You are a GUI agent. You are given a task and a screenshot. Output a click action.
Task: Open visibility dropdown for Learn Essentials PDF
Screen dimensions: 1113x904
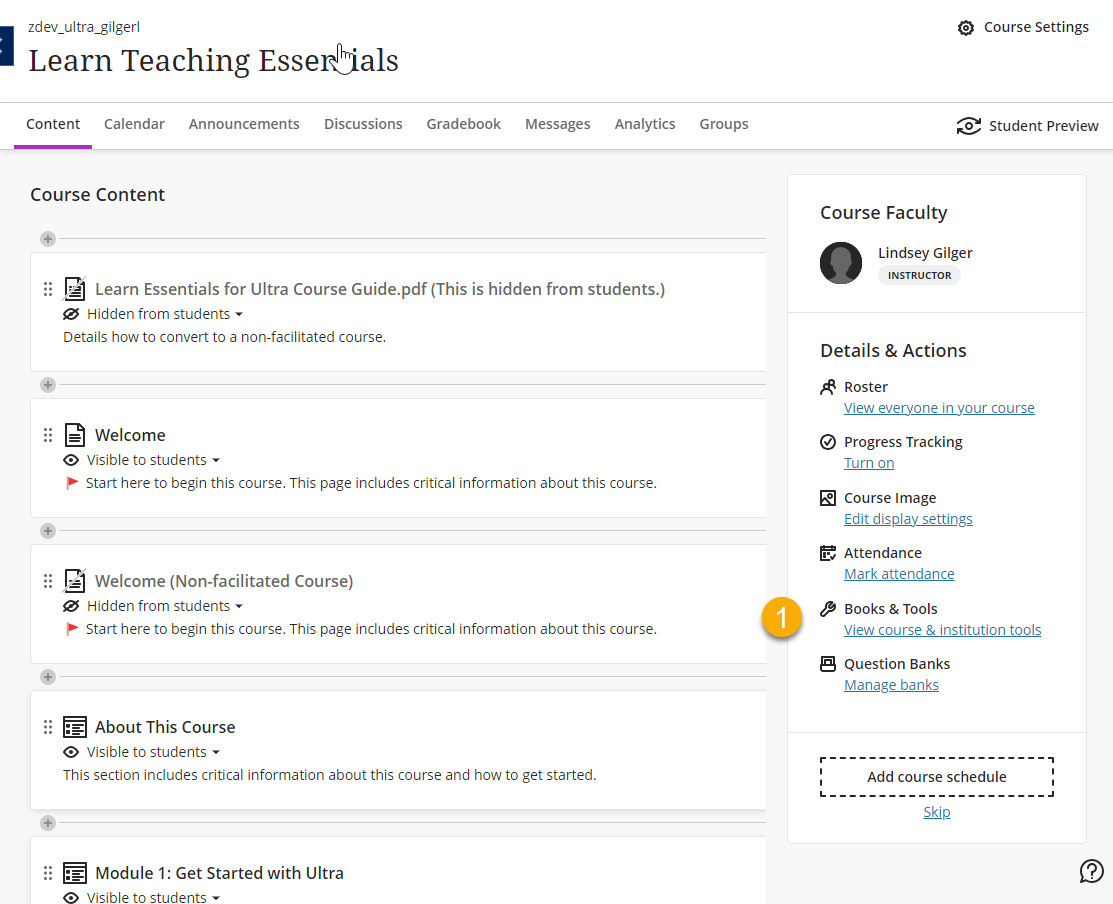pyautogui.click(x=165, y=314)
